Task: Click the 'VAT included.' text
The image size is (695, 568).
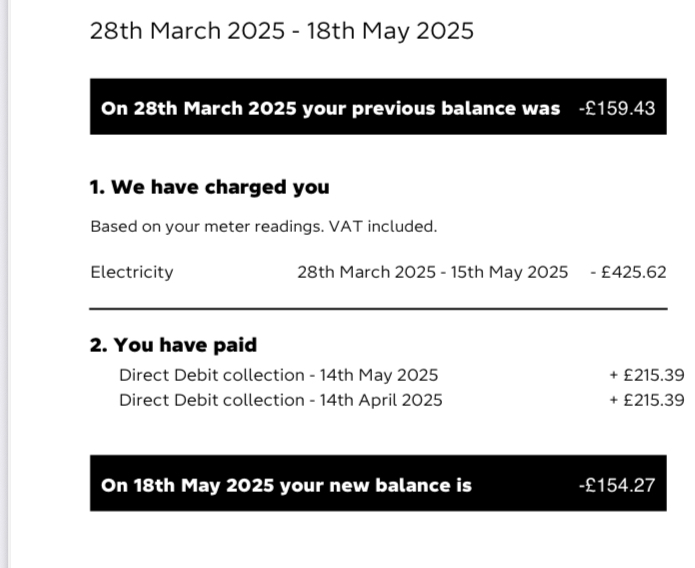Action: (x=383, y=227)
